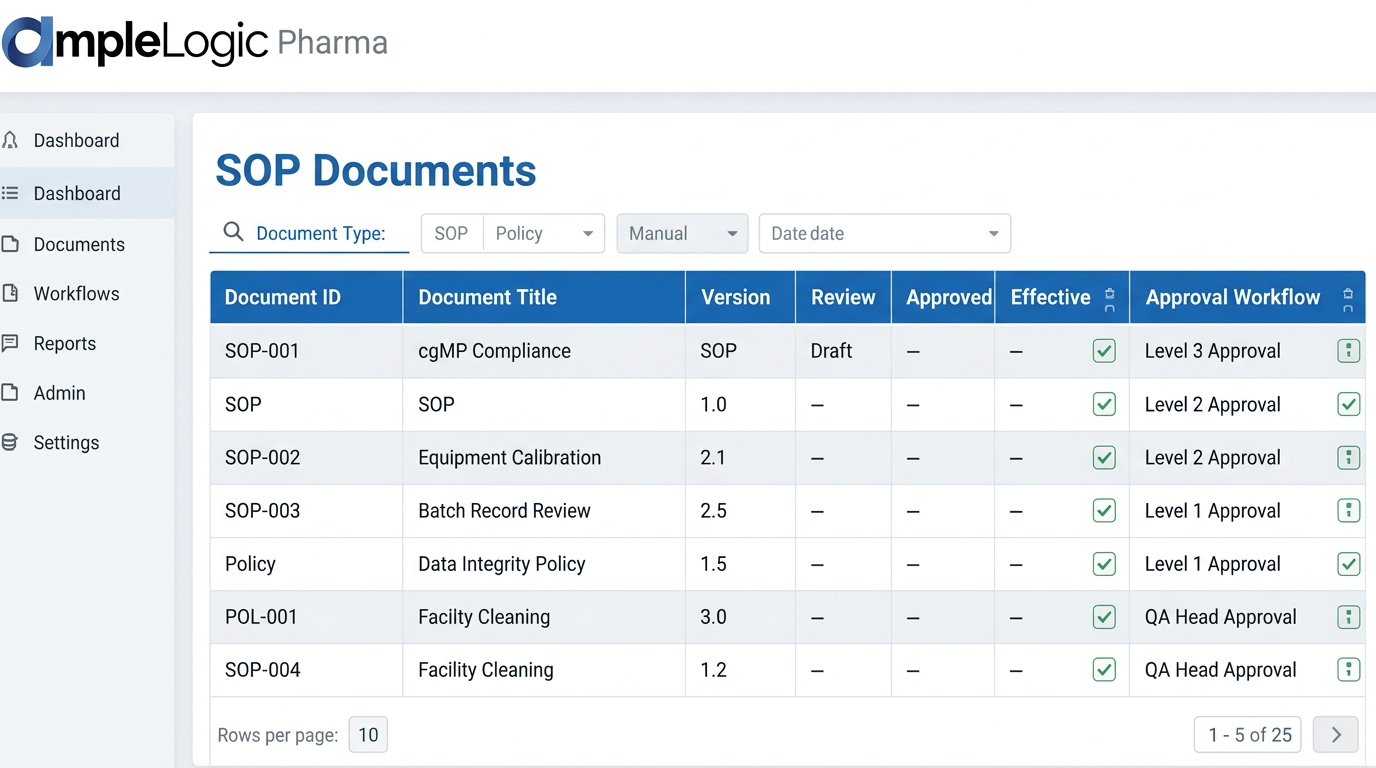Expand the Policy document type dropdown
The height and width of the screenshot is (768, 1376).
click(x=587, y=234)
